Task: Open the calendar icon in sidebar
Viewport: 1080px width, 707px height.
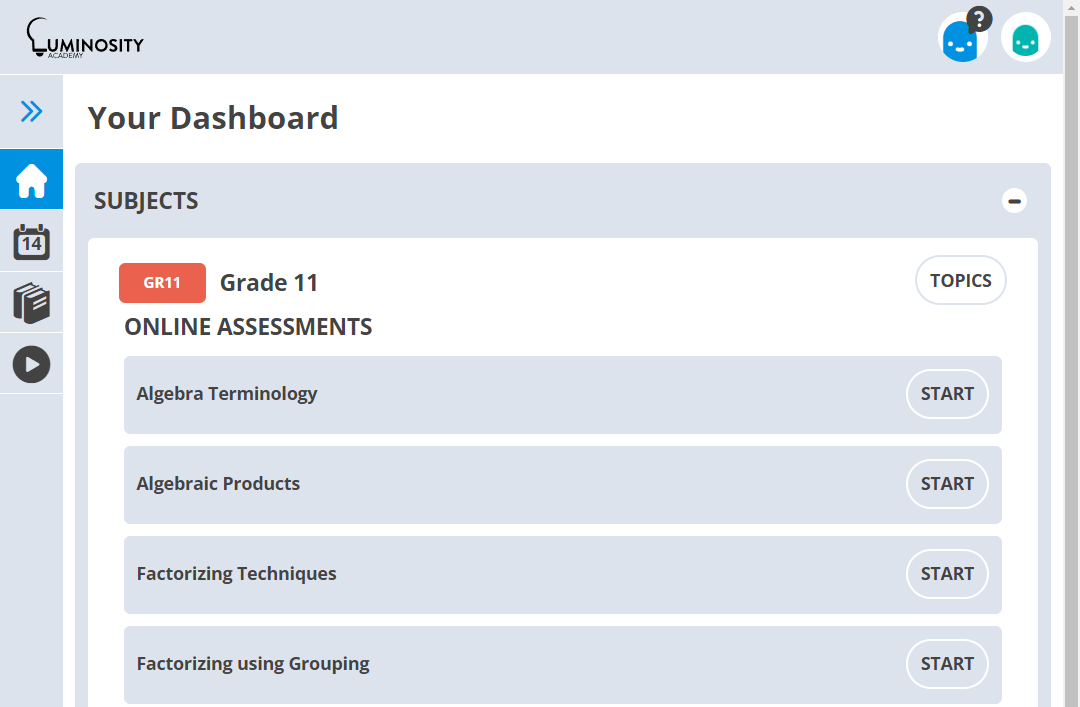Action: [x=31, y=242]
